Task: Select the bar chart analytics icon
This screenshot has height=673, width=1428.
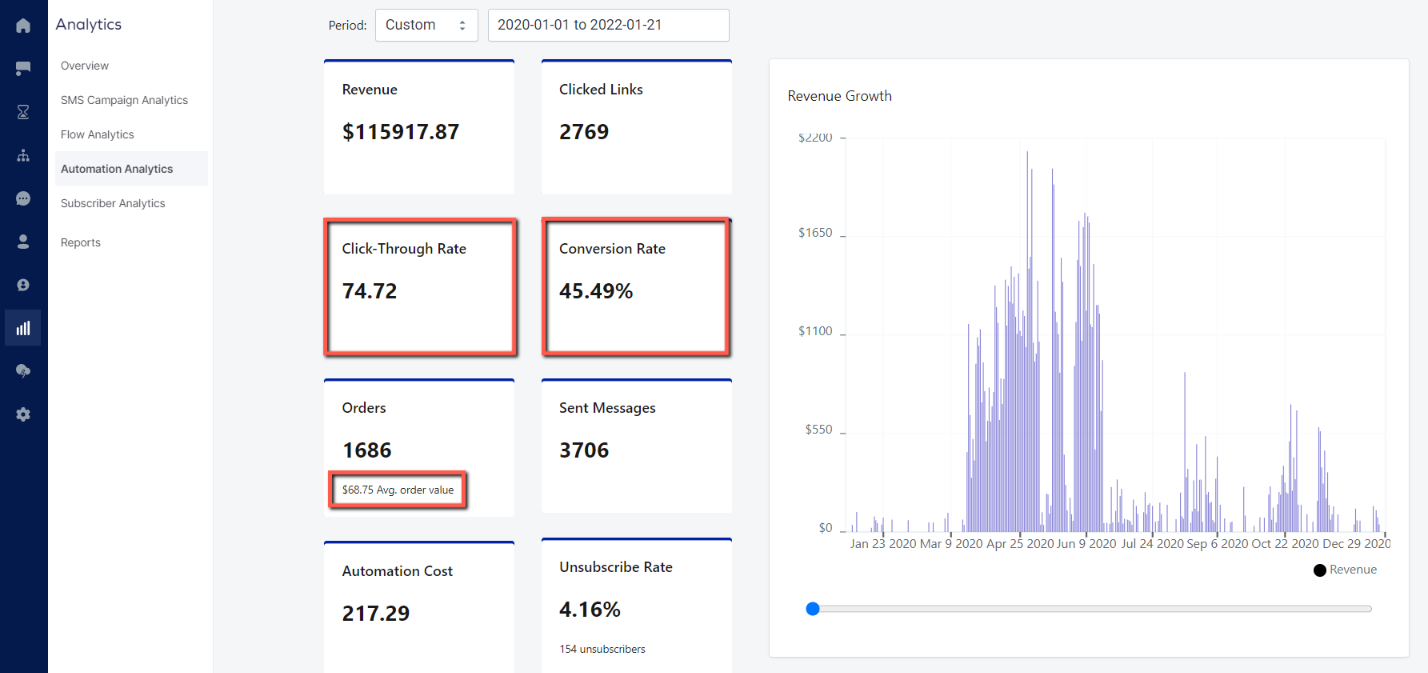Action: point(23,328)
